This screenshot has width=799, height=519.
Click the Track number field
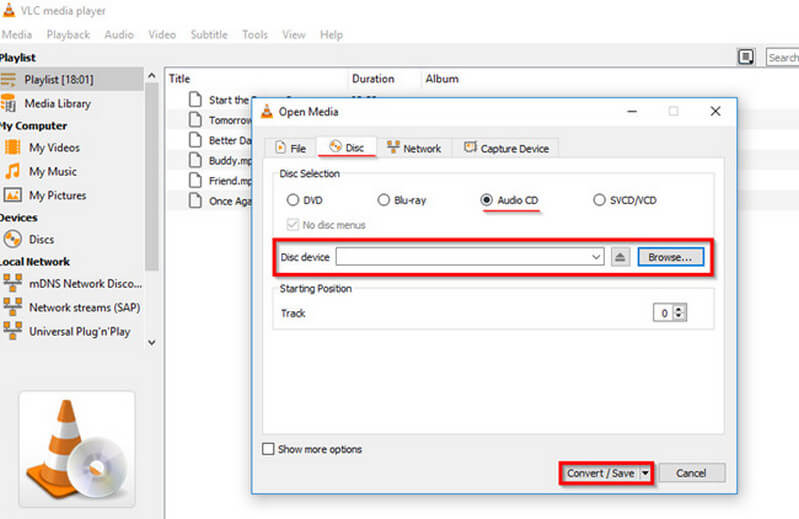point(663,313)
